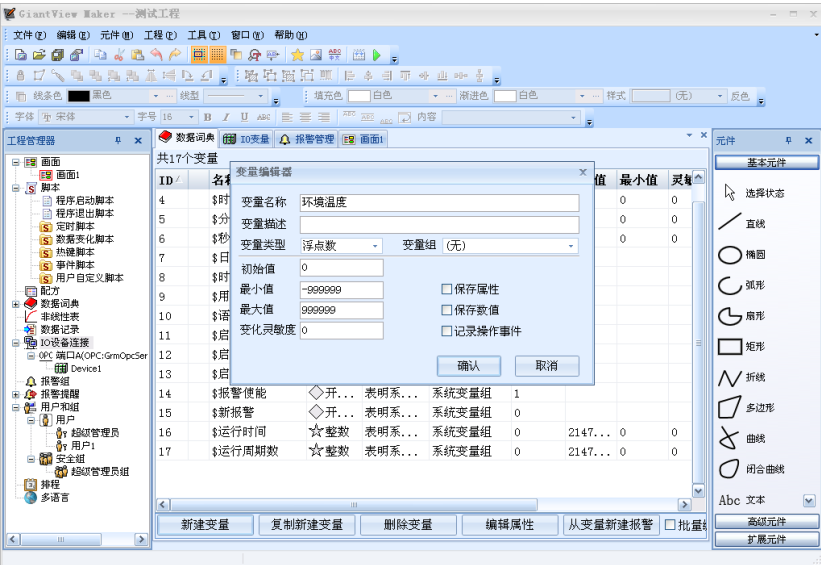Image resolution: width=821 pixels, height=565 pixels.
Task: Expand the 数据词典 tree node
Action: coord(16,304)
